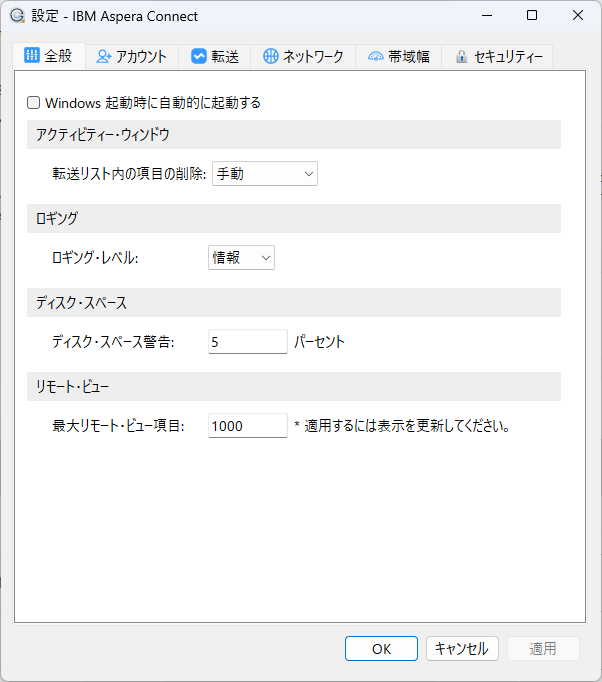Open the 転送リスト内の項目の削除 dropdown
This screenshot has height=682, width=602.
point(265,174)
